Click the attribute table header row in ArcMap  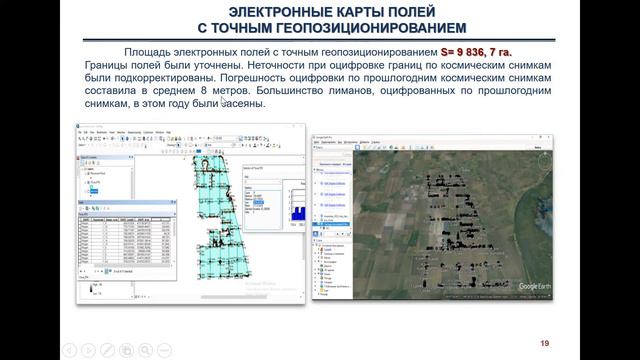pos(125,220)
